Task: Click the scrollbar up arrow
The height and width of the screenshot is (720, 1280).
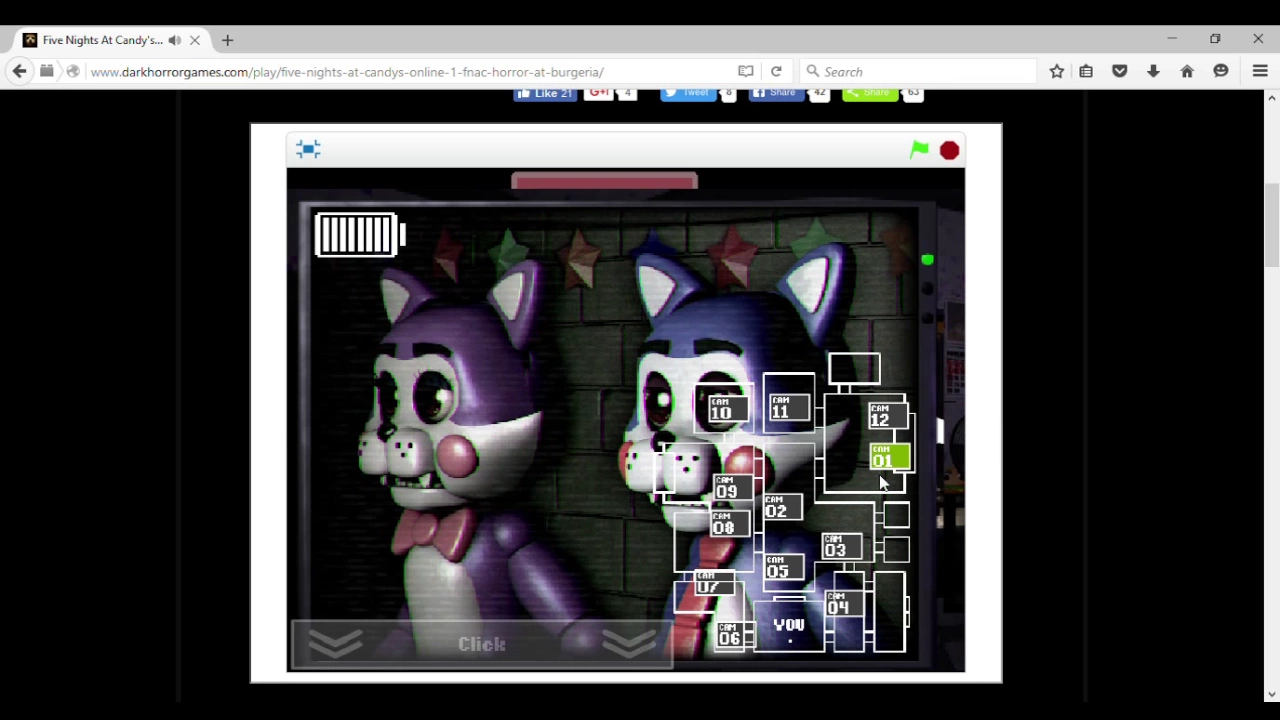Action: pos(1272,98)
